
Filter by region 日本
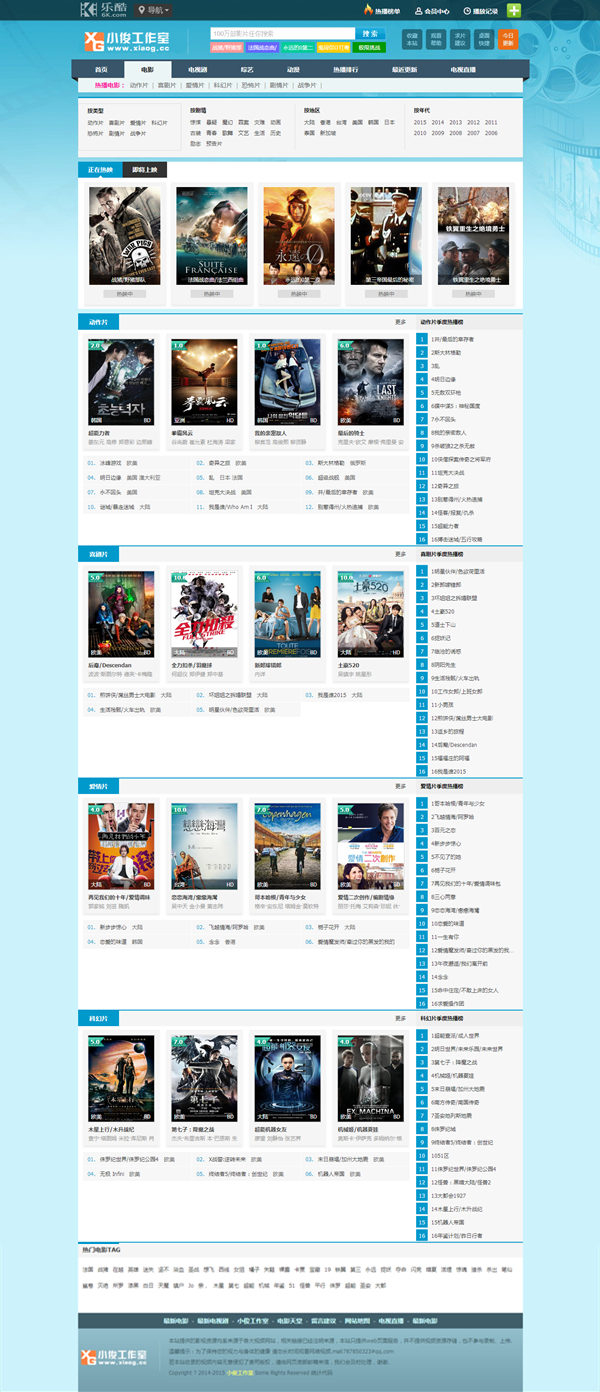click(x=388, y=122)
